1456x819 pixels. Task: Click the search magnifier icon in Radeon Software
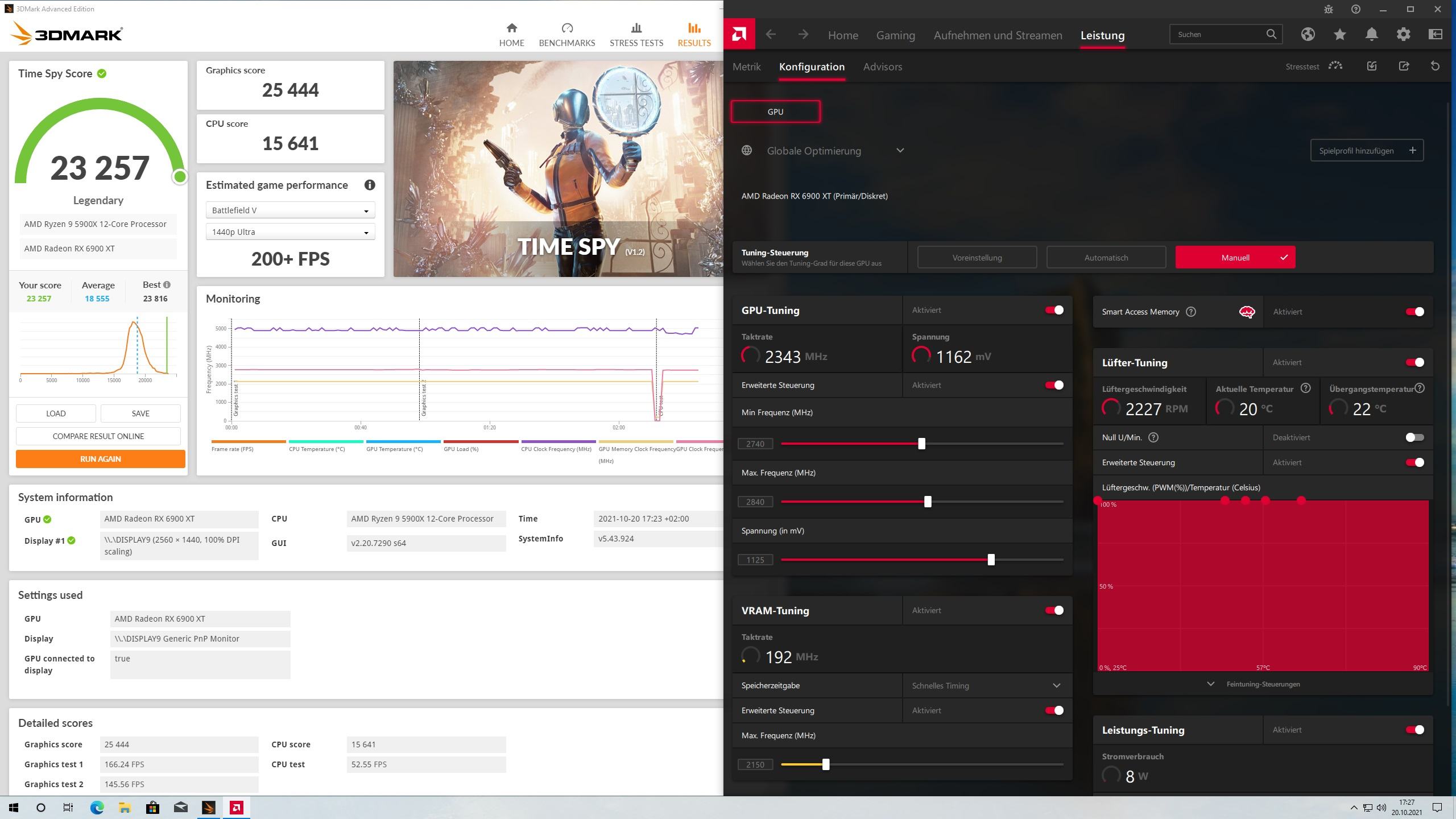(x=1271, y=34)
